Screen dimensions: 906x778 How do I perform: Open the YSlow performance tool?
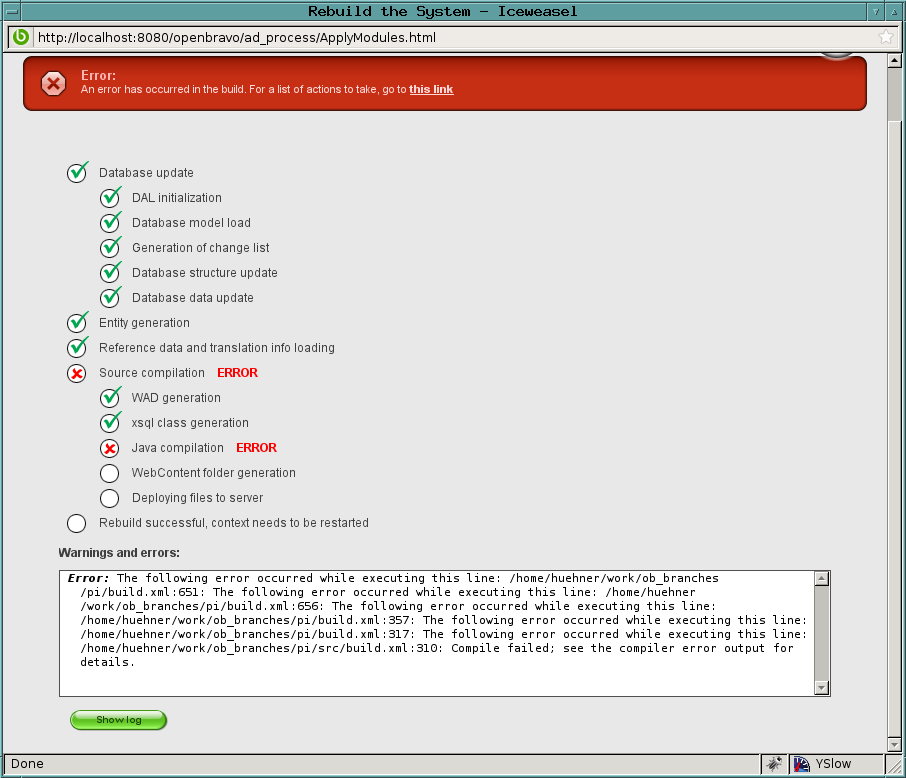pos(822,764)
